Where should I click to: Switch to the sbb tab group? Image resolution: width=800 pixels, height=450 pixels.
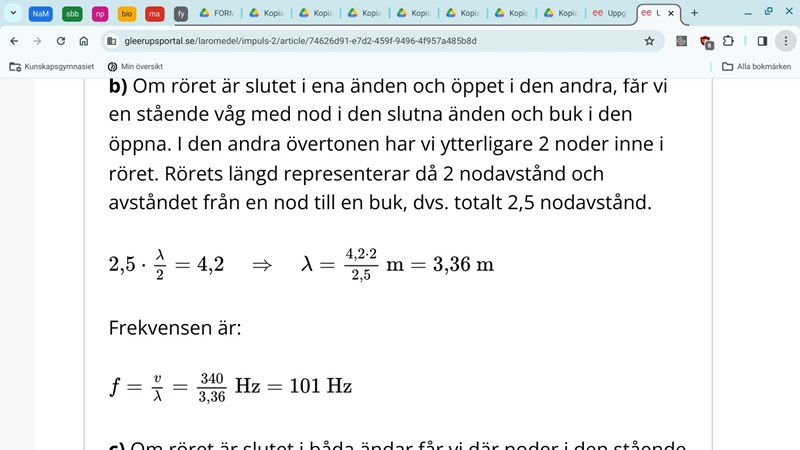click(x=72, y=14)
